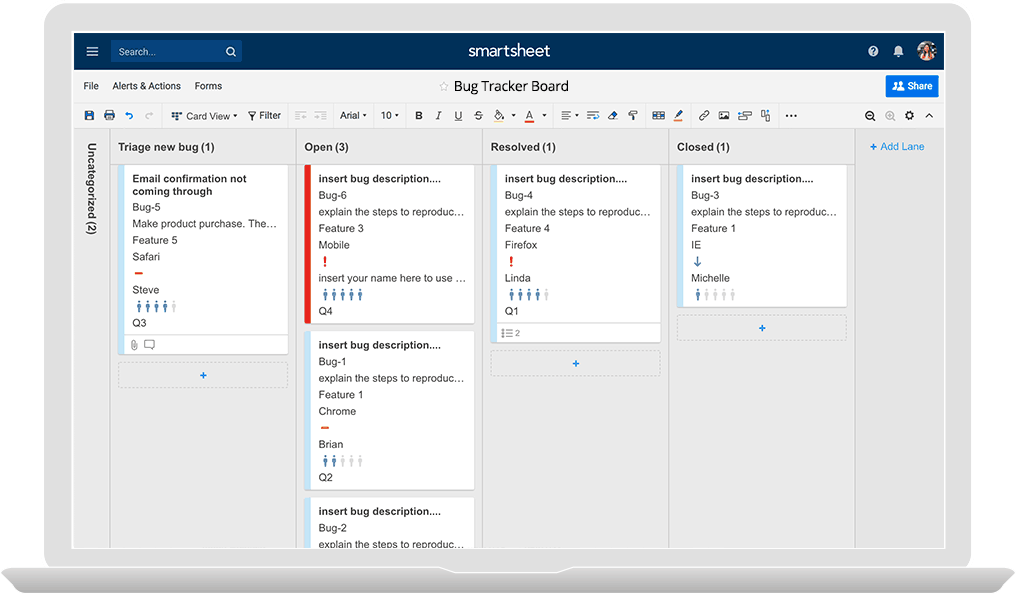
Task: Click the Share button
Action: [911, 86]
